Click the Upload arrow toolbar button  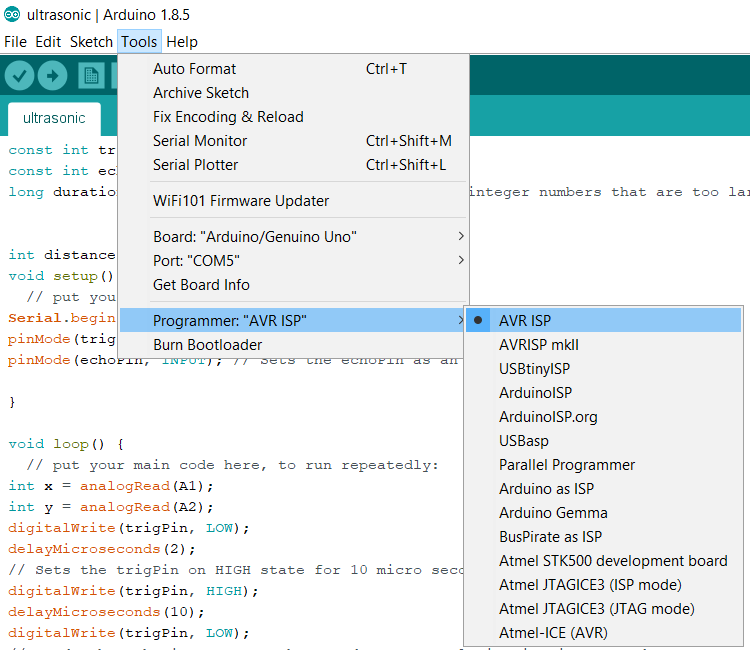[x=53, y=76]
